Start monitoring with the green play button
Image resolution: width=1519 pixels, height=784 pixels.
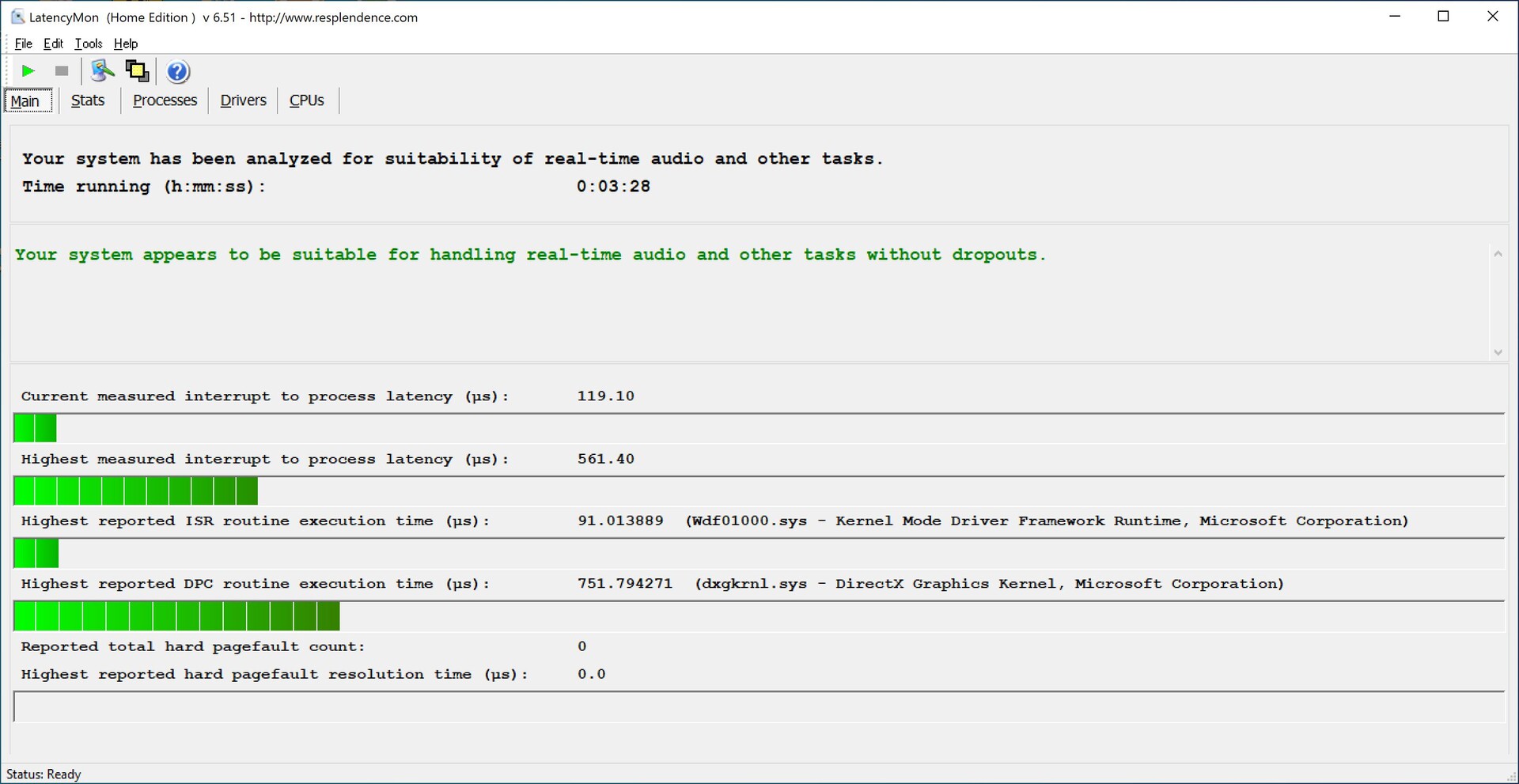click(28, 71)
